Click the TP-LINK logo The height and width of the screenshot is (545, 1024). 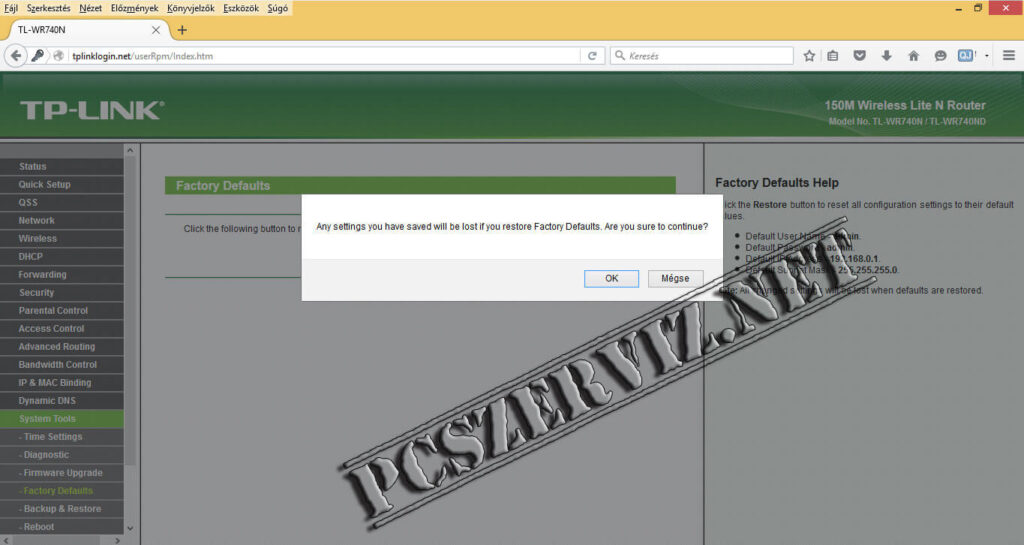pyautogui.click(x=92, y=110)
